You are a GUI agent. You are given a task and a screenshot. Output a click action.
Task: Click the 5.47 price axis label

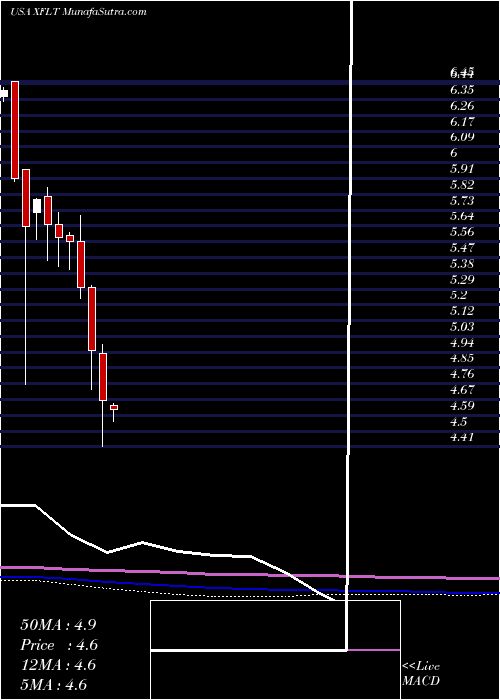pyautogui.click(x=462, y=247)
